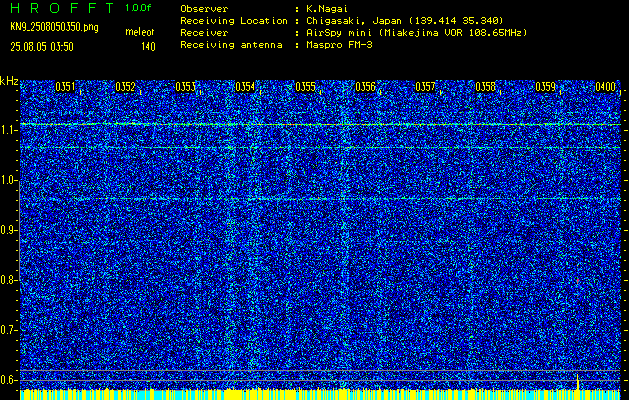Image resolution: width=629 pixels, height=400 pixels.
Task: Click the observer name K.Nagai
Action: pos(326,9)
